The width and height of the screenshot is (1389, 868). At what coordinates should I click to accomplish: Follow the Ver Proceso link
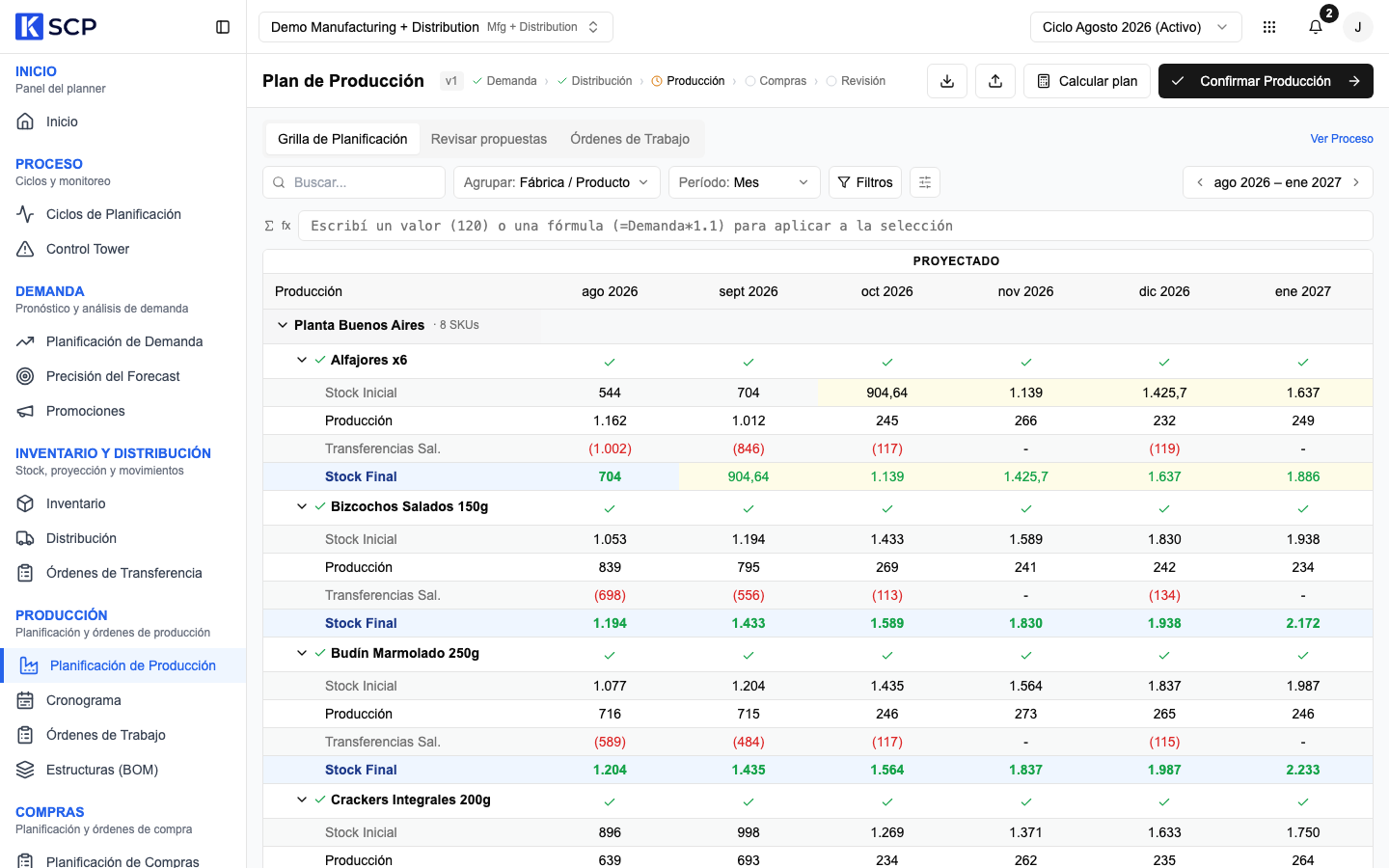[1342, 139]
